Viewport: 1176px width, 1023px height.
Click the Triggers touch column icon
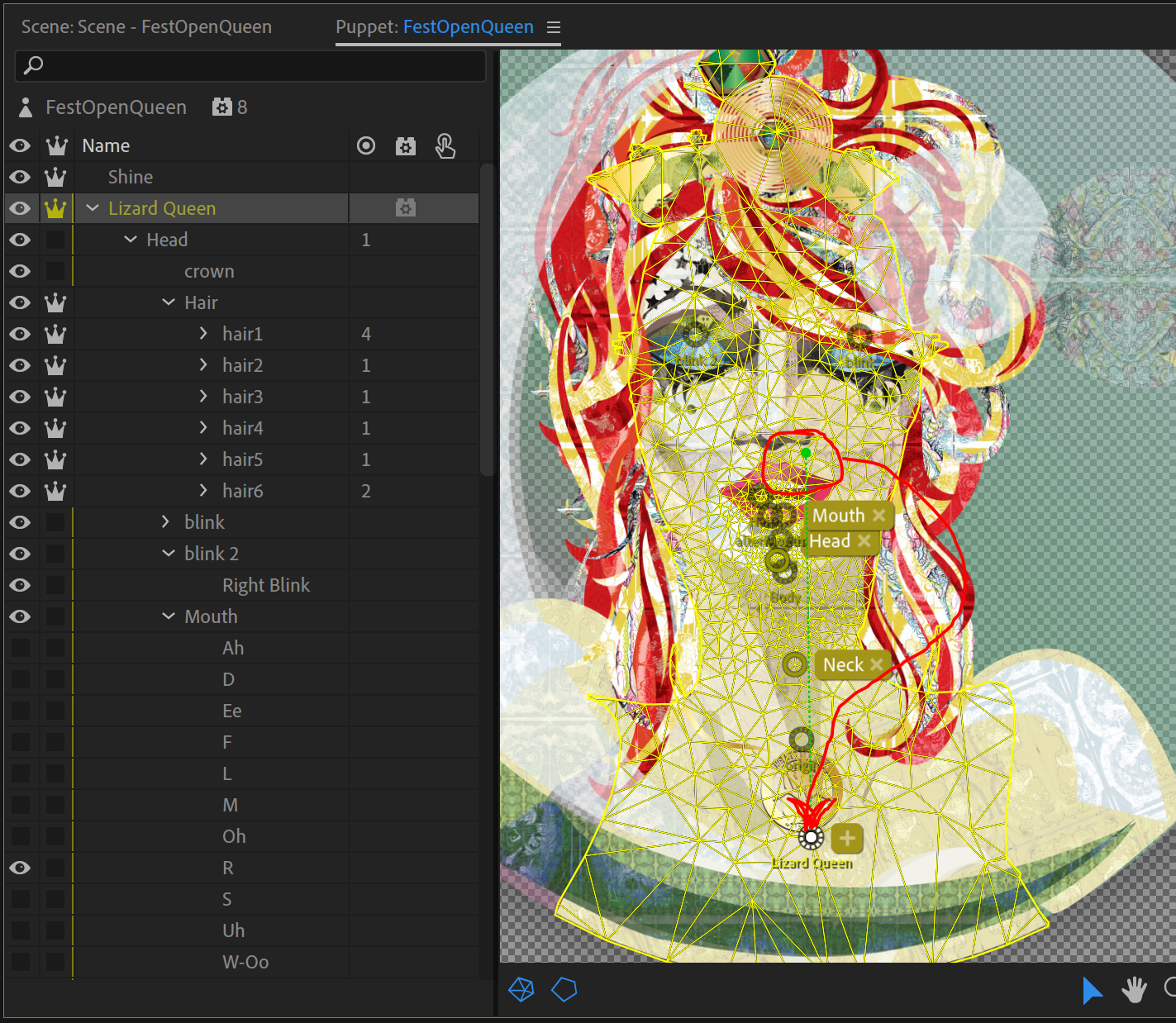pos(445,145)
